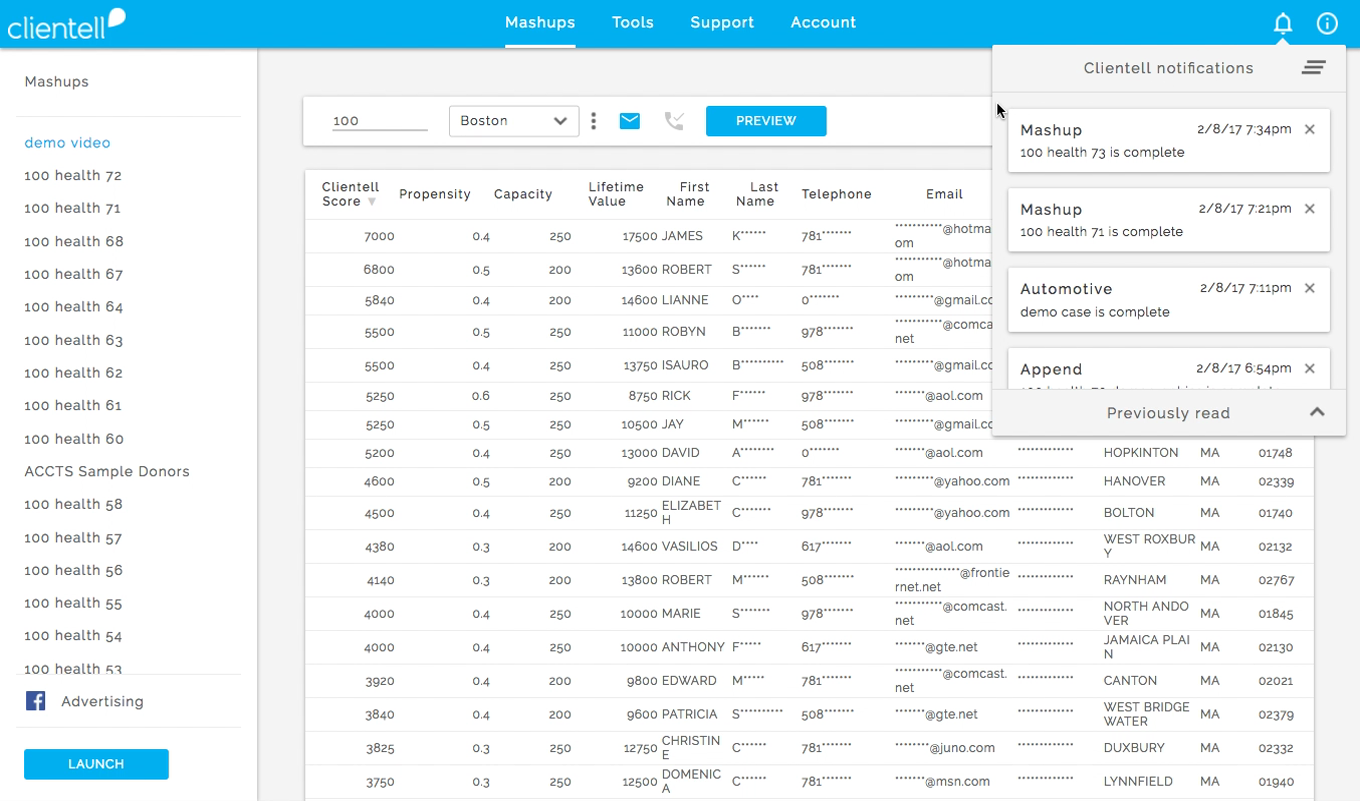1360x801 pixels.
Task: Dismiss the 100 health 73 notification
Action: point(1310,130)
